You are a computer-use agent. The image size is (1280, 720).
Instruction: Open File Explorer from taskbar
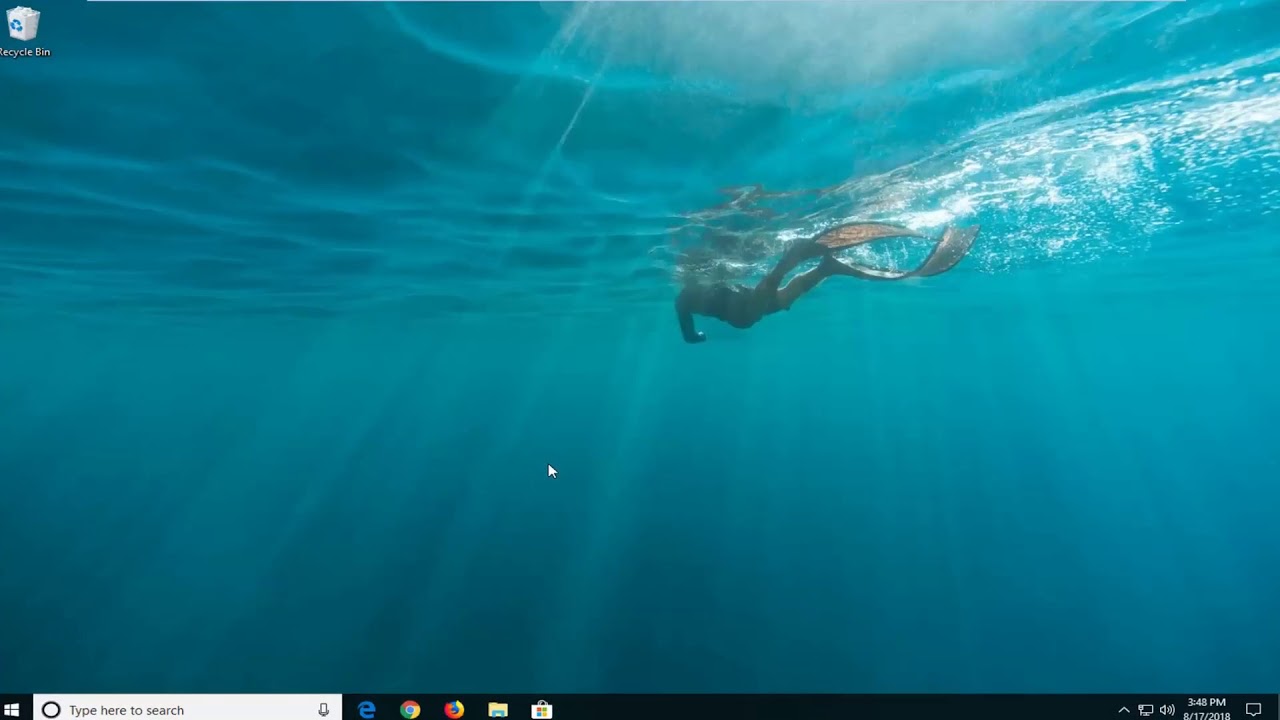[498, 710]
